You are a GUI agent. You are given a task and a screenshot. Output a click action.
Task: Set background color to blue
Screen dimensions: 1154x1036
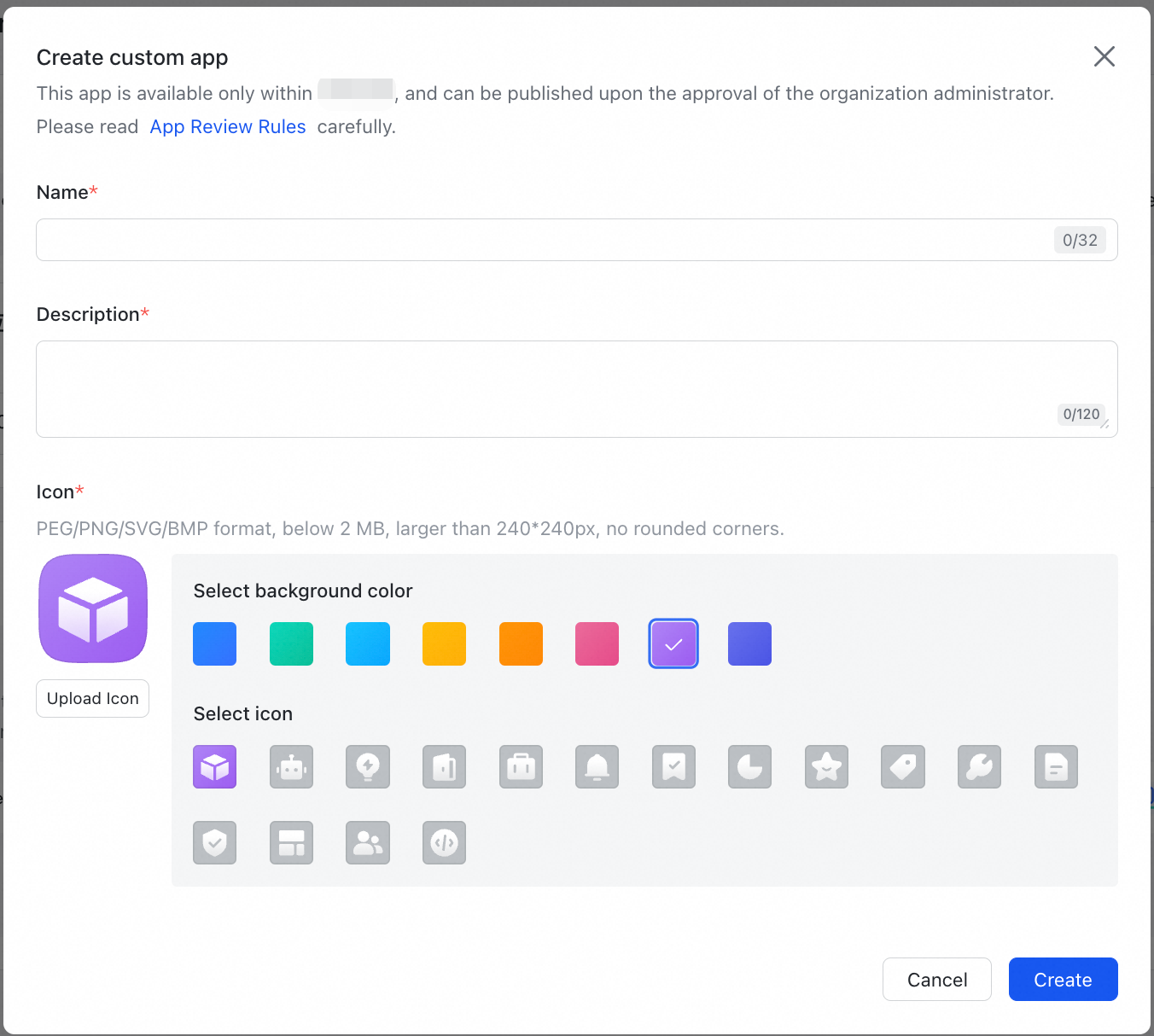point(214,643)
